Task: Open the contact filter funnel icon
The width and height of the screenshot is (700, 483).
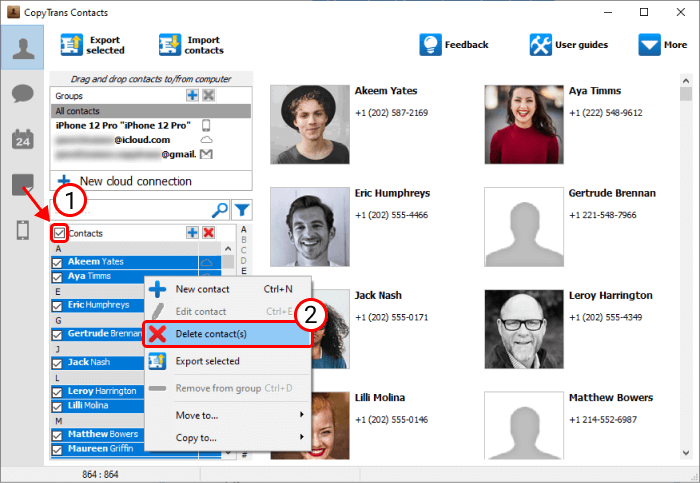Action: [242, 210]
